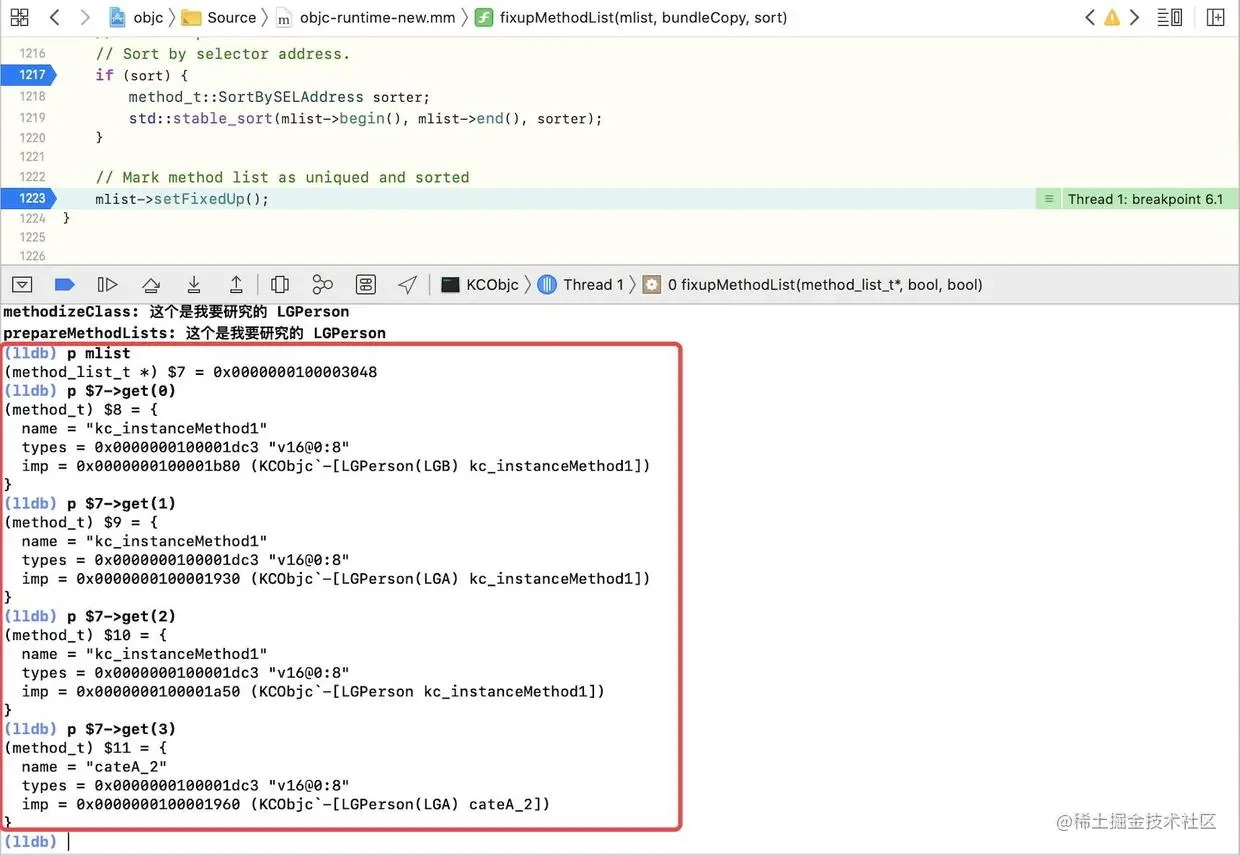The image size is (1240, 855).
Task: Open fixupMethodList symbol jump menu
Action: coord(643,17)
